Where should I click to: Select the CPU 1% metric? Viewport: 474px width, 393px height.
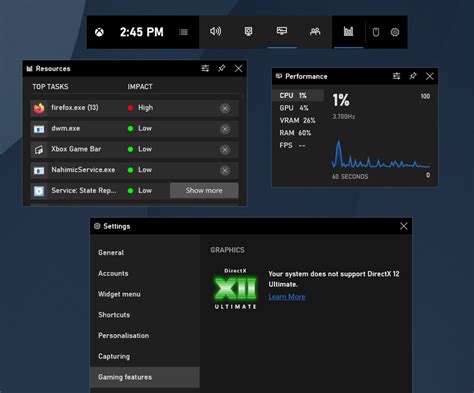pos(298,95)
